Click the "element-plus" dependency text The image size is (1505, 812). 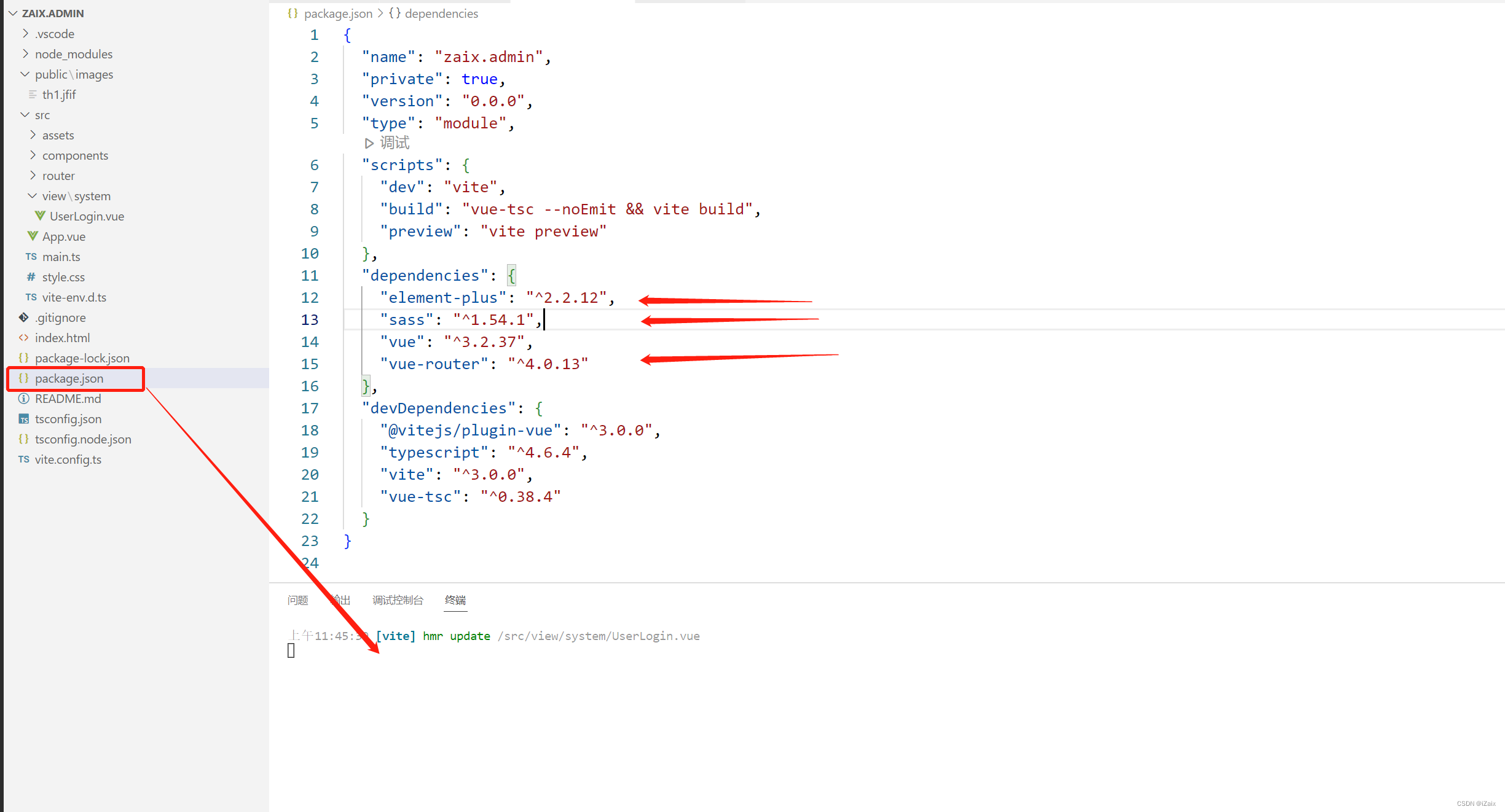(442, 297)
